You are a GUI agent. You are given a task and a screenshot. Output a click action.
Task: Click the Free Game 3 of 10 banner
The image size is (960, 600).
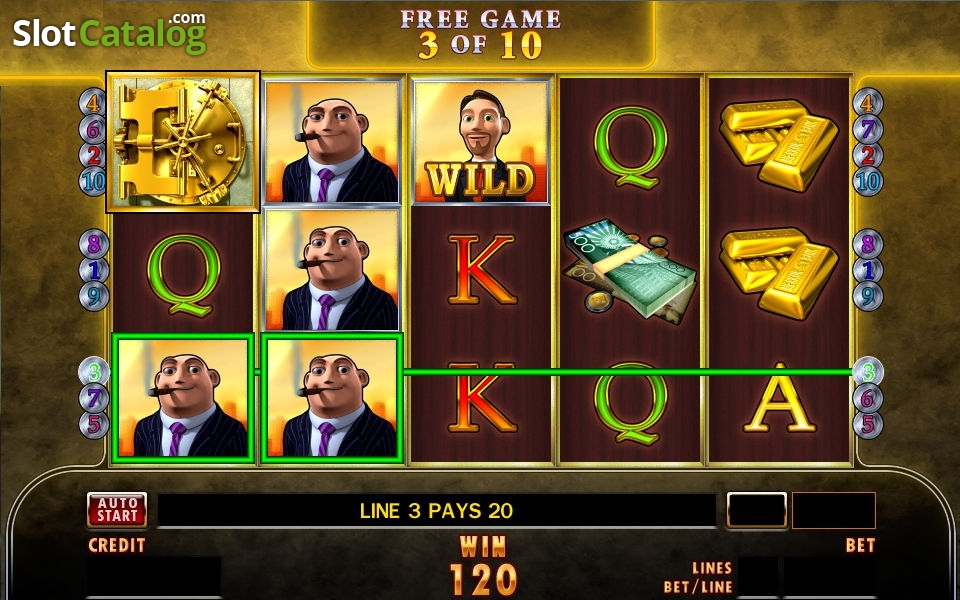481,35
